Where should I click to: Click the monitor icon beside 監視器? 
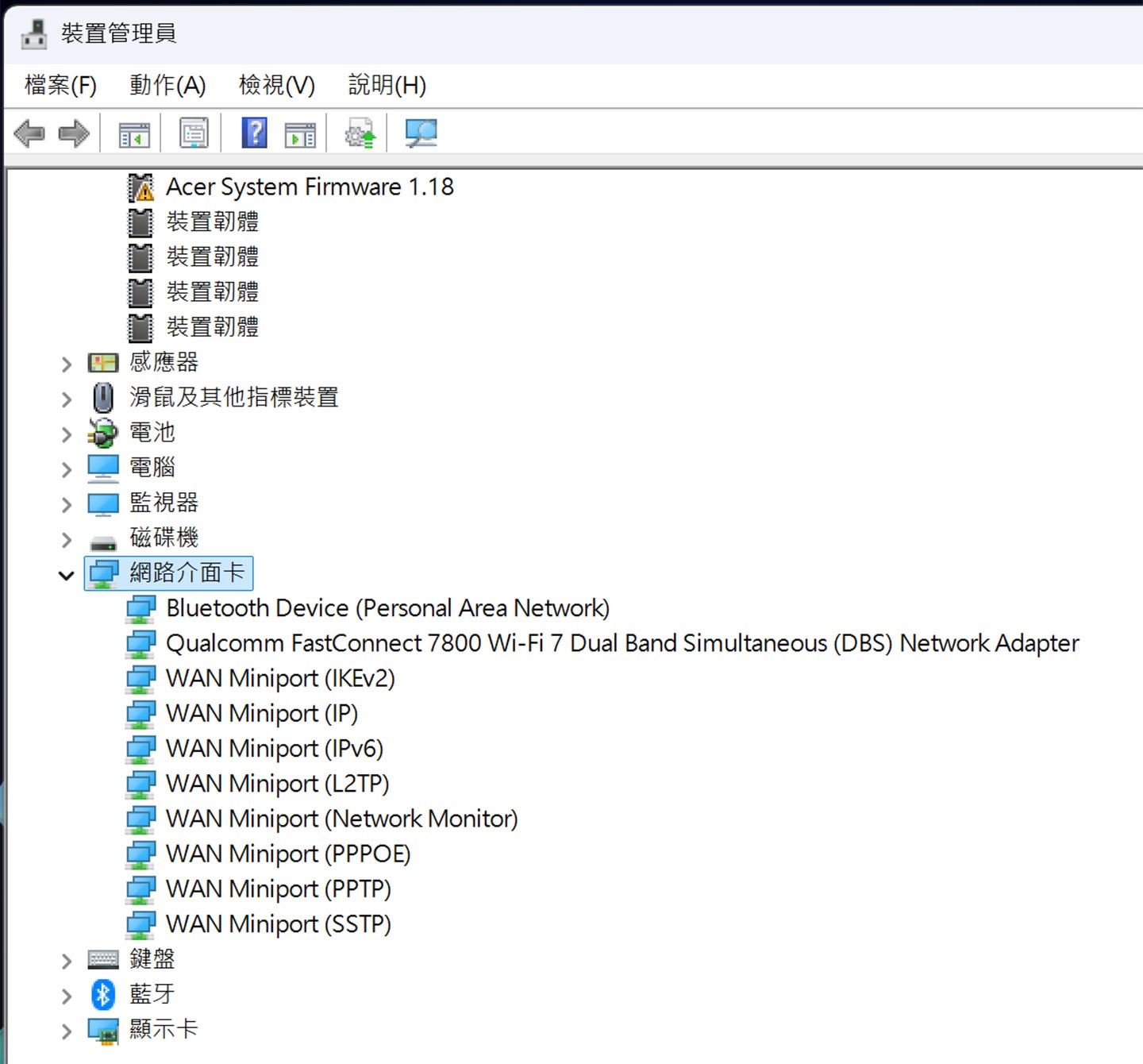pos(103,503)
